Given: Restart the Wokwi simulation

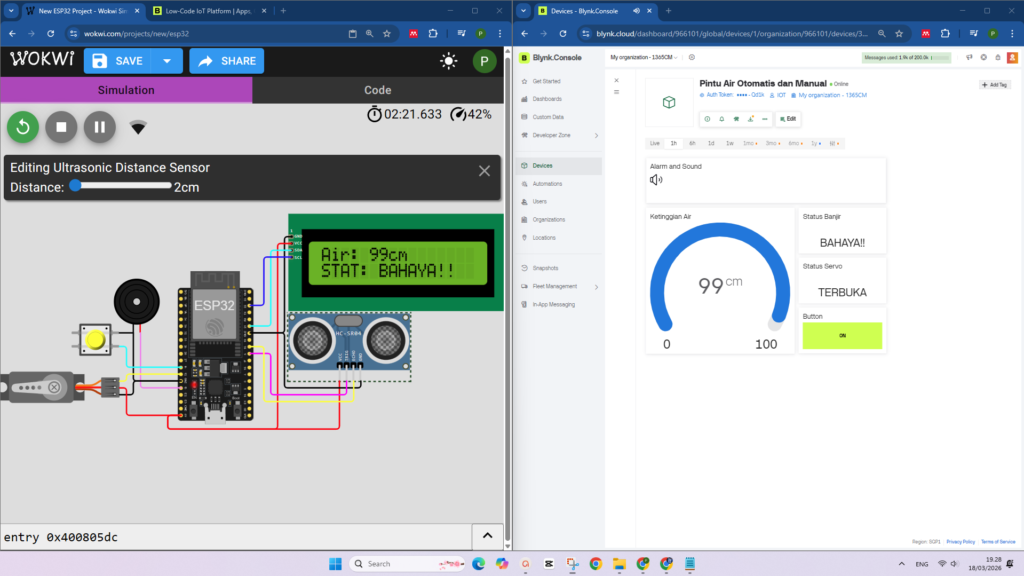Looking at the screenshot, I should [23, 127].
